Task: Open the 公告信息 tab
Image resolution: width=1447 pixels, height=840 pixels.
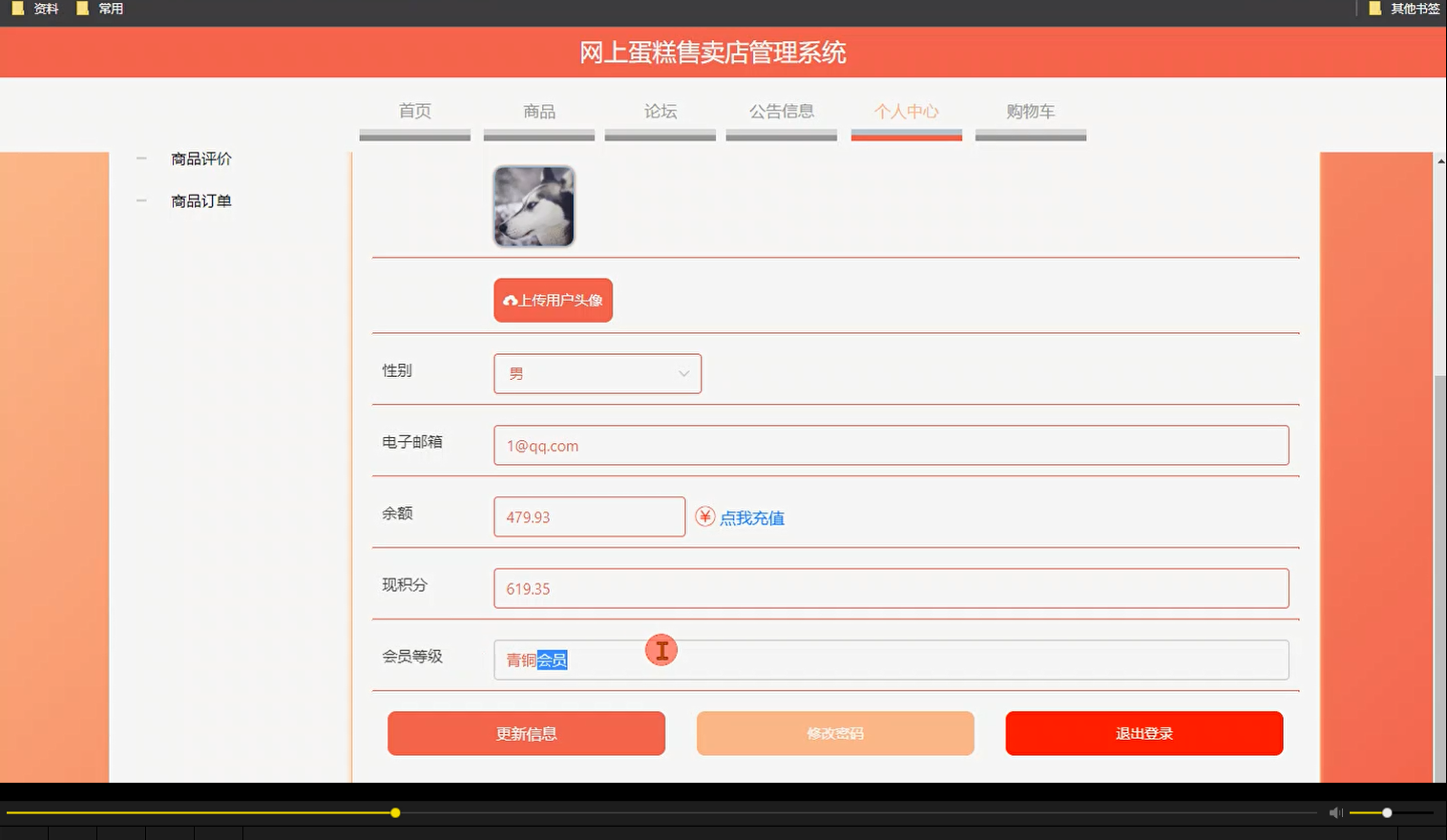Action: (781, 112)
